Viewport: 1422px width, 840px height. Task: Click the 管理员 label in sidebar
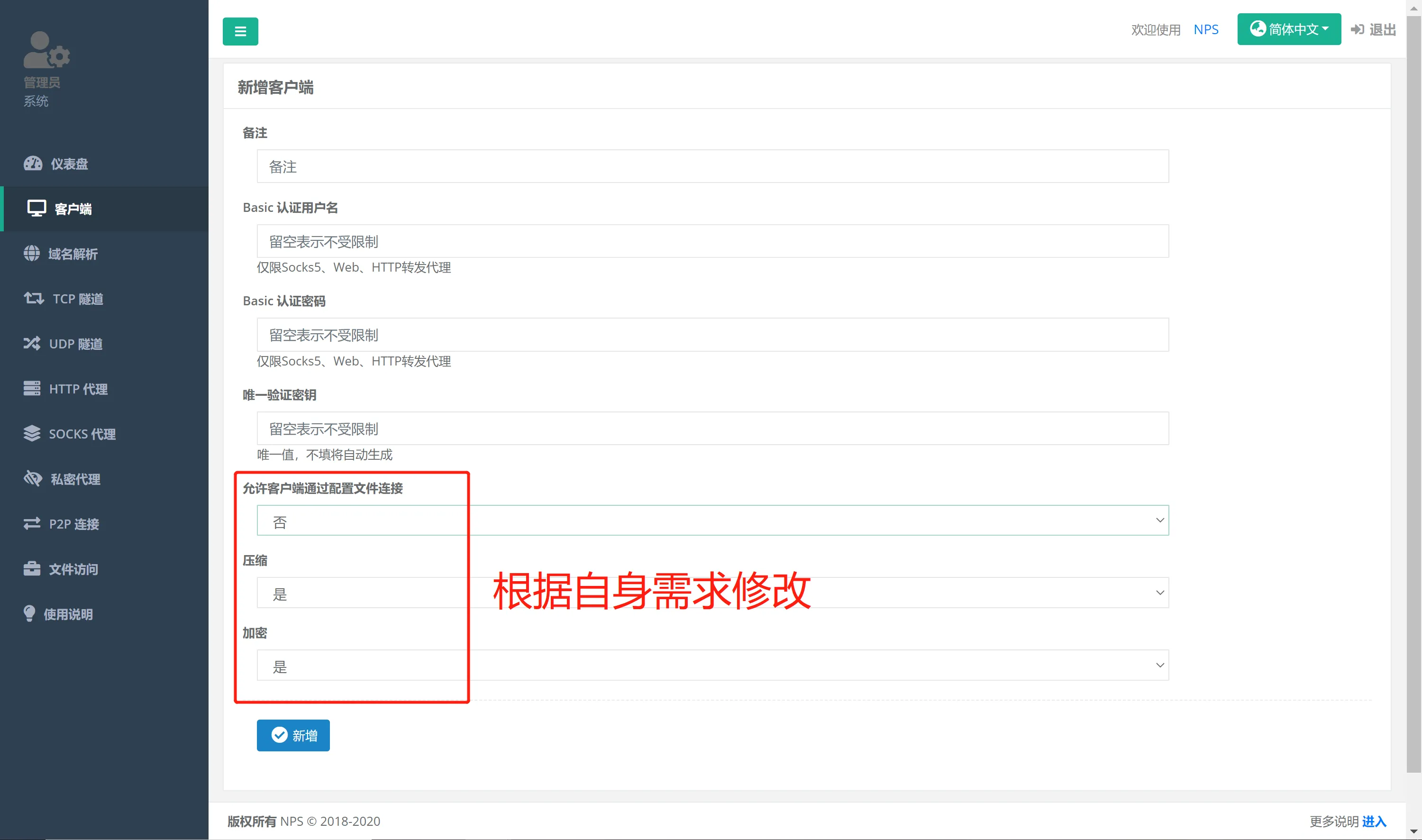[42, 82]
